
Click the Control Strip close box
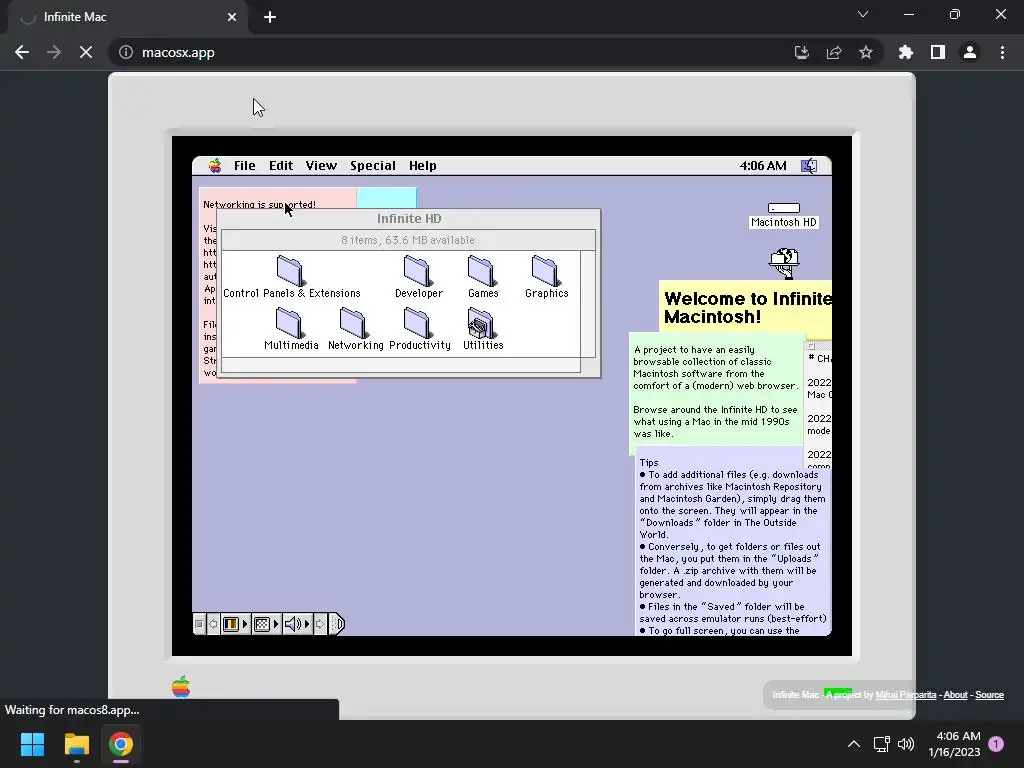pos(199,624)
